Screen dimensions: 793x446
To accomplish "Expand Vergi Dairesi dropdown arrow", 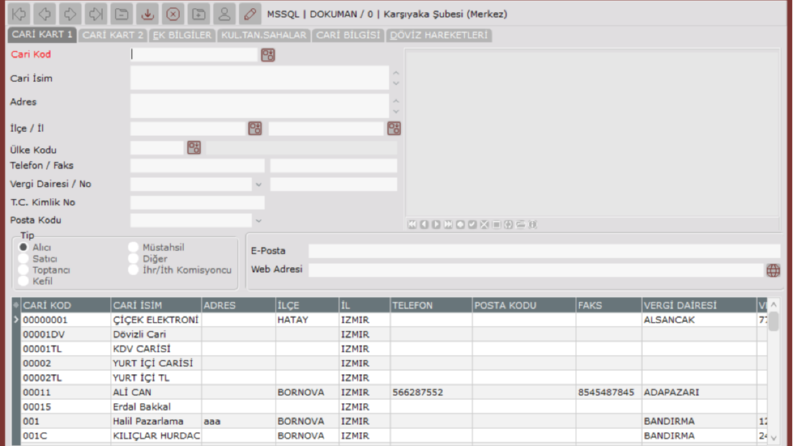I will (258, 185).
